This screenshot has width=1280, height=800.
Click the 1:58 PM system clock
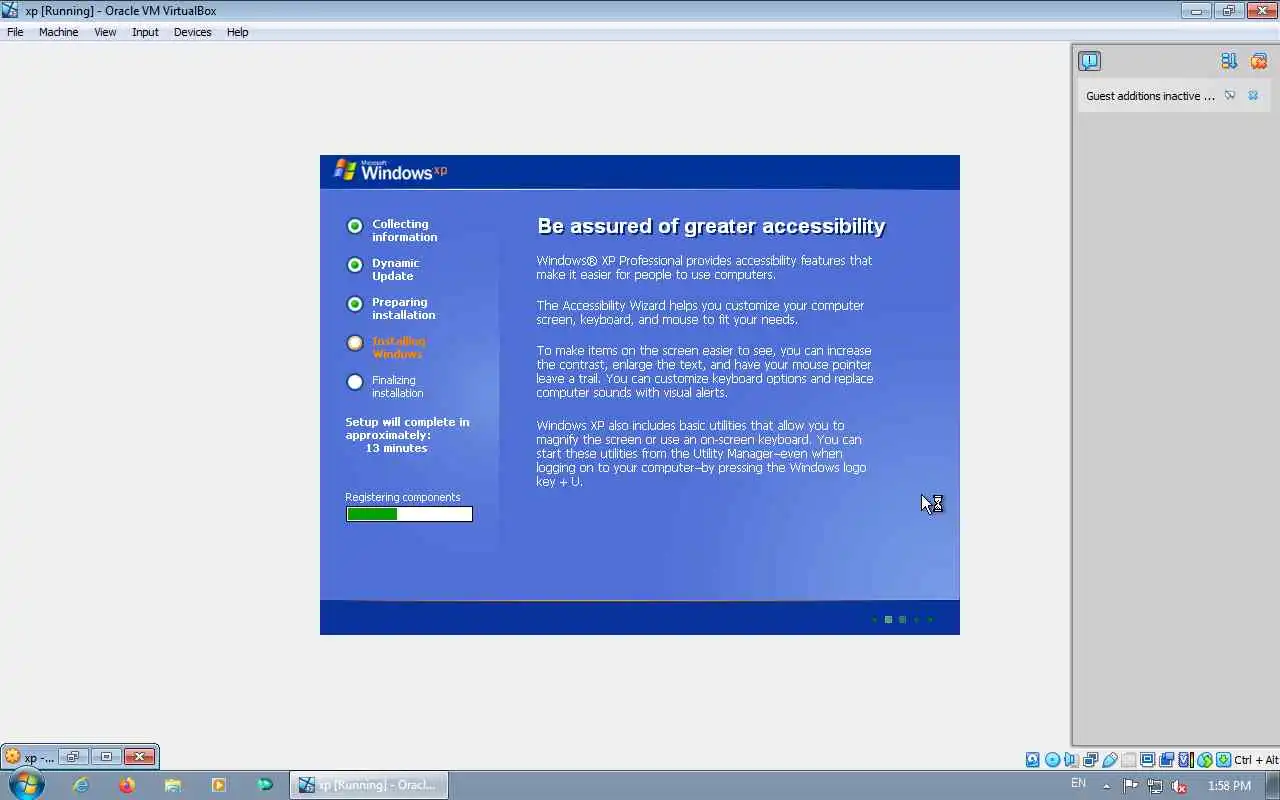tap(1229, 786)
